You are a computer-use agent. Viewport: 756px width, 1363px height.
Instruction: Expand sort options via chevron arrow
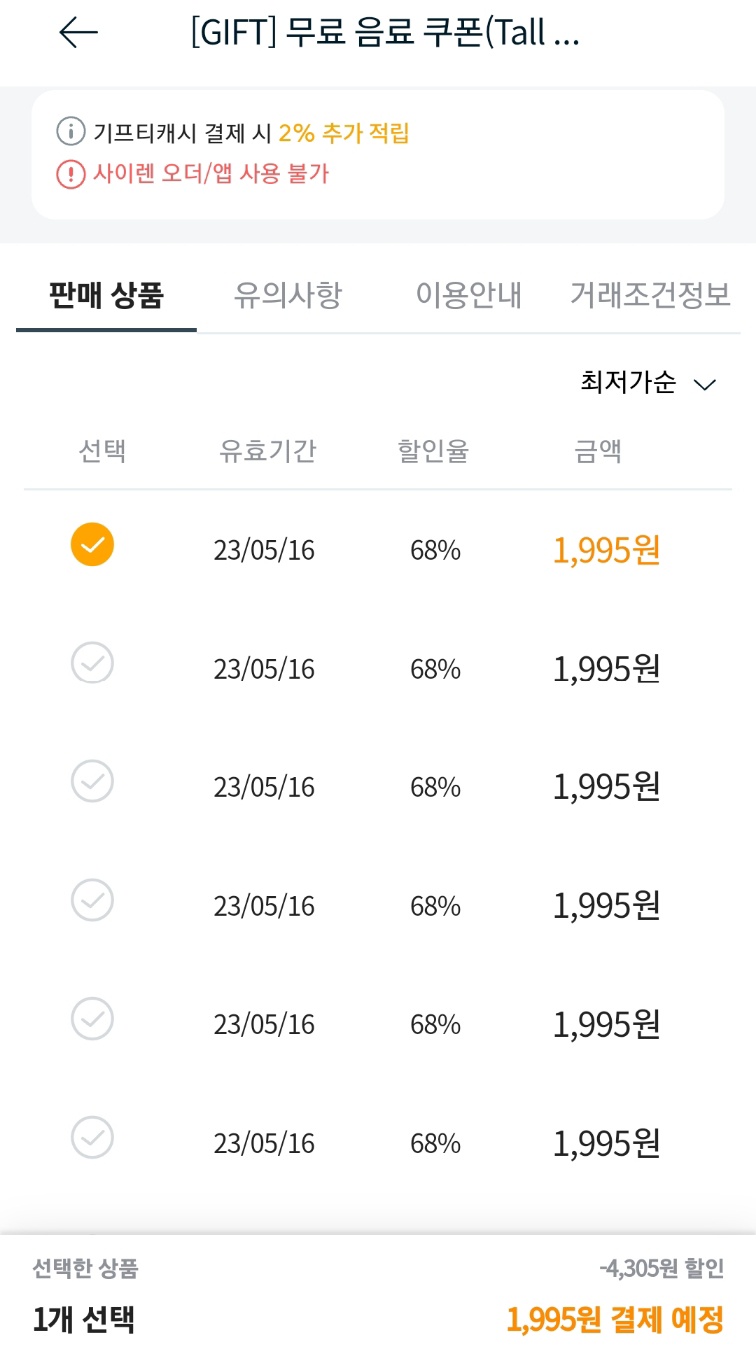tap(705, 385)
